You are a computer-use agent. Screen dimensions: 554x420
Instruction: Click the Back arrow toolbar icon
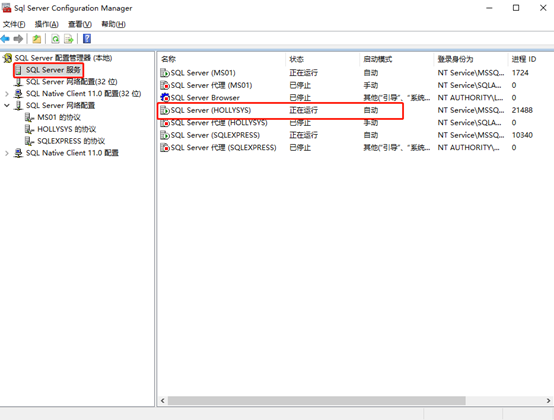tap(5, 39)
